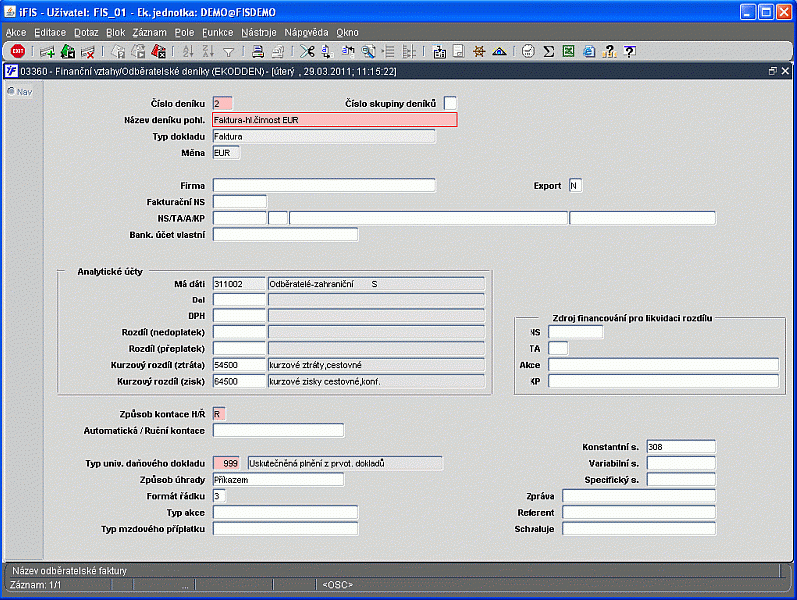The image size is (797, 600).
Task: Click the printer icon
Action: [258, 51]
